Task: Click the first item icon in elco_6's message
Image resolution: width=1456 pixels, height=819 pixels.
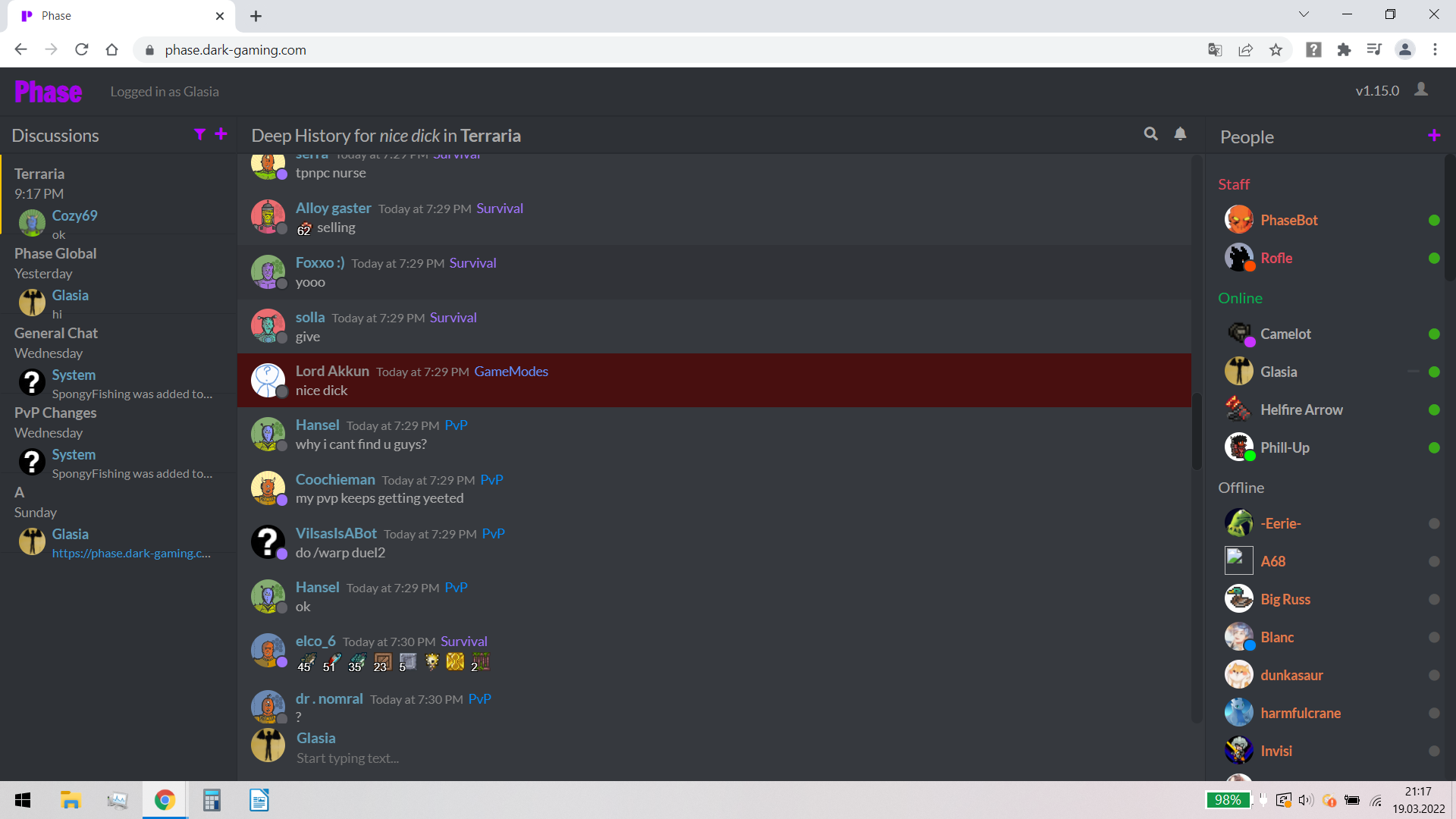Action: [x=306, y=662]
